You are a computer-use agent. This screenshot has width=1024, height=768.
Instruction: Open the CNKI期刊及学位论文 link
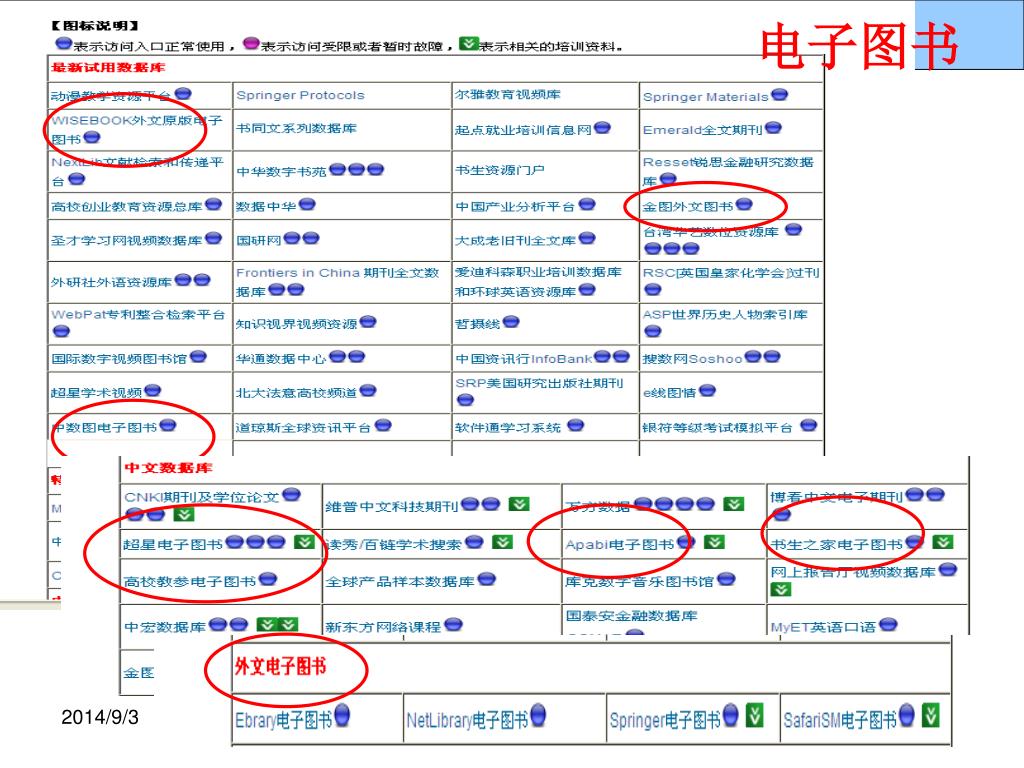tap(202, 497)
